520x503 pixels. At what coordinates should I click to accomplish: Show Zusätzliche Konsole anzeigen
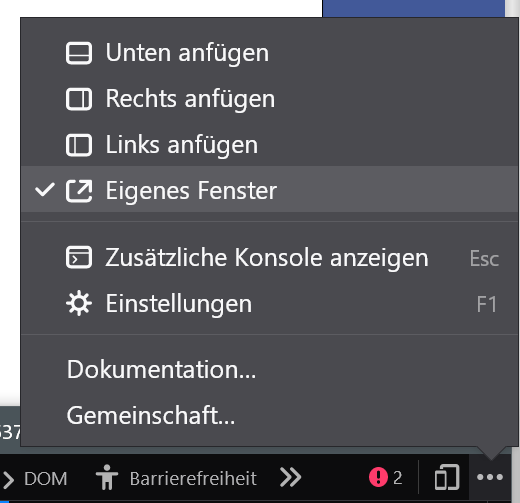(x=269, y=257)
